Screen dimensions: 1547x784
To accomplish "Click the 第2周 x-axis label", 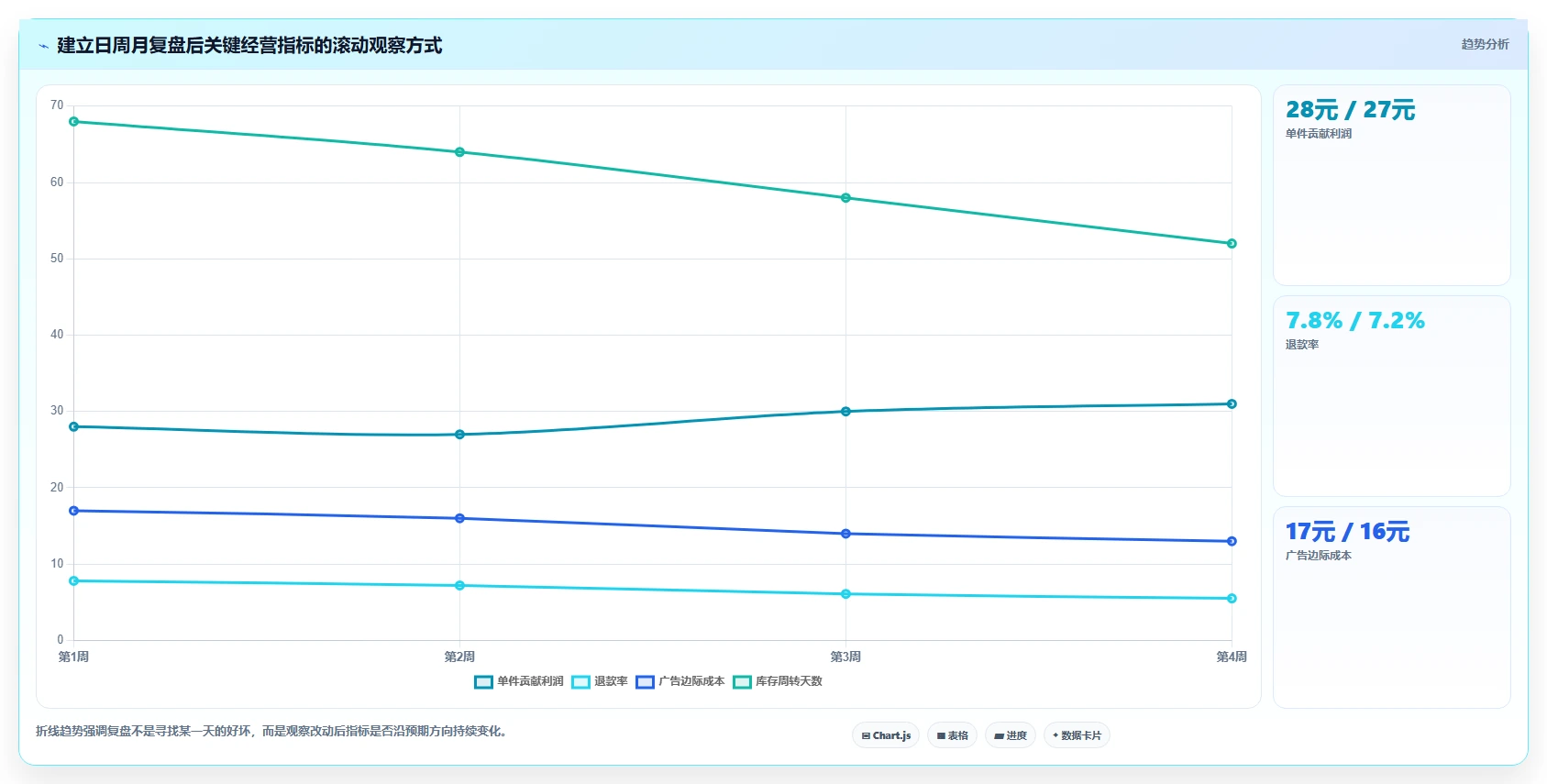I will click(459, 657).
